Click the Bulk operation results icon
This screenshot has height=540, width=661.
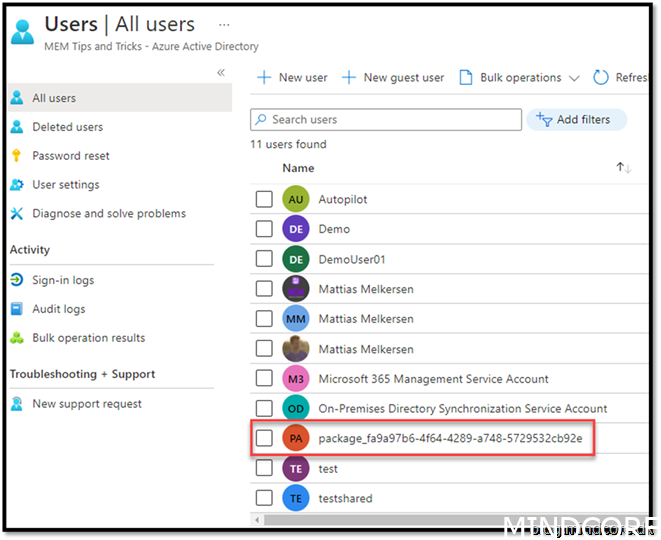click(16, 338)
